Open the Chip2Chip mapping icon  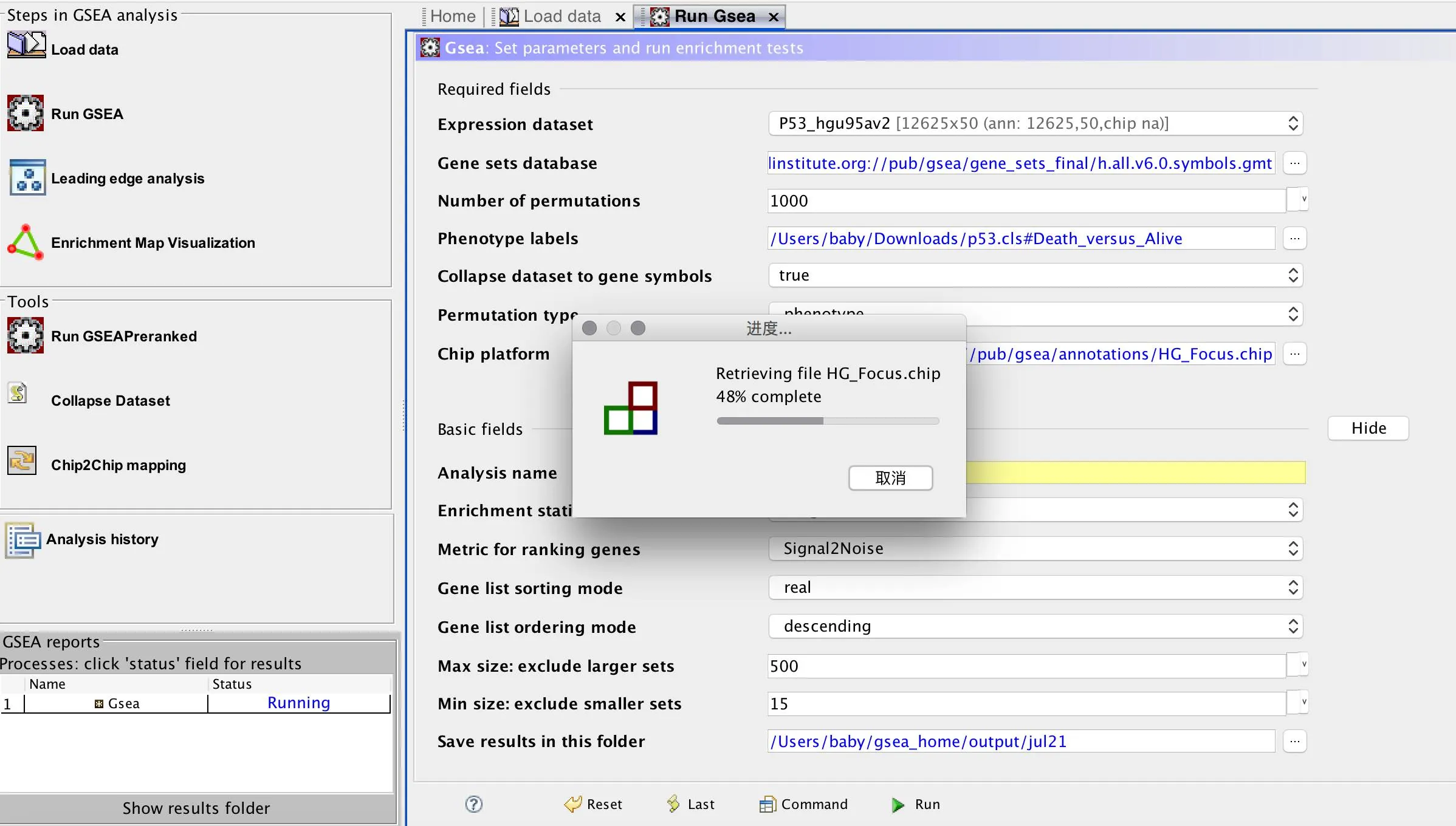coord(22,460)
